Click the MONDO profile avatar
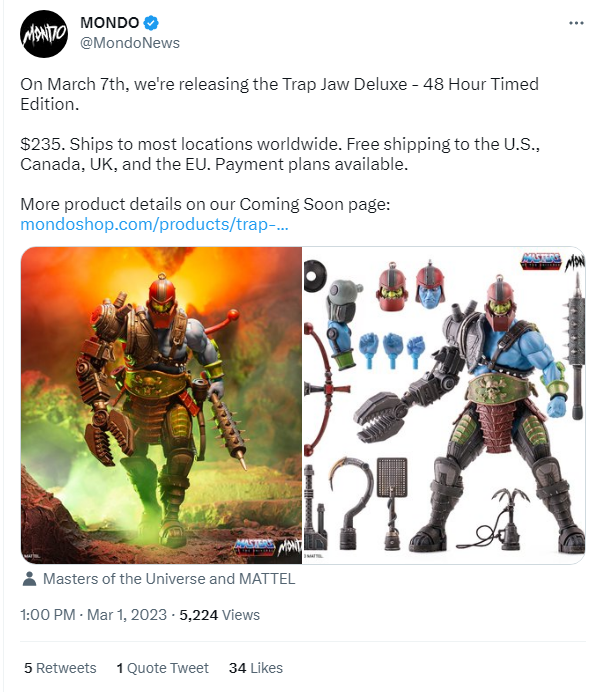Screen dimensions: 600x692 44,34
